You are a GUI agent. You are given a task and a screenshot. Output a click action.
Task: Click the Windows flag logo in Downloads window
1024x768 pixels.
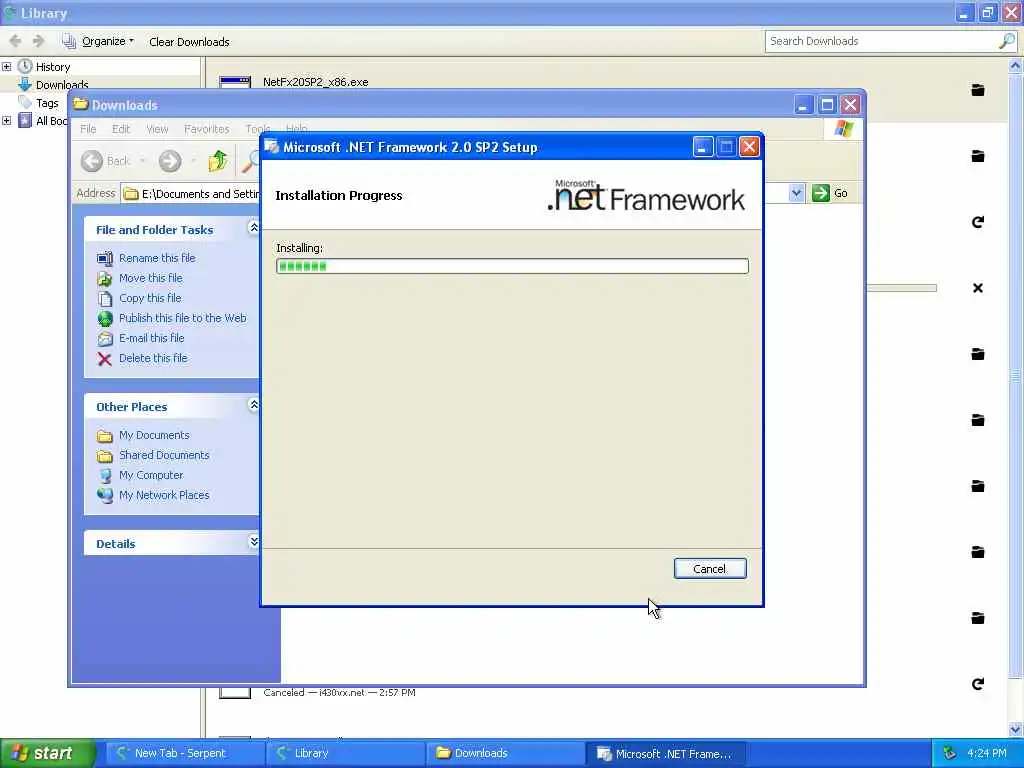coord(843,129)
